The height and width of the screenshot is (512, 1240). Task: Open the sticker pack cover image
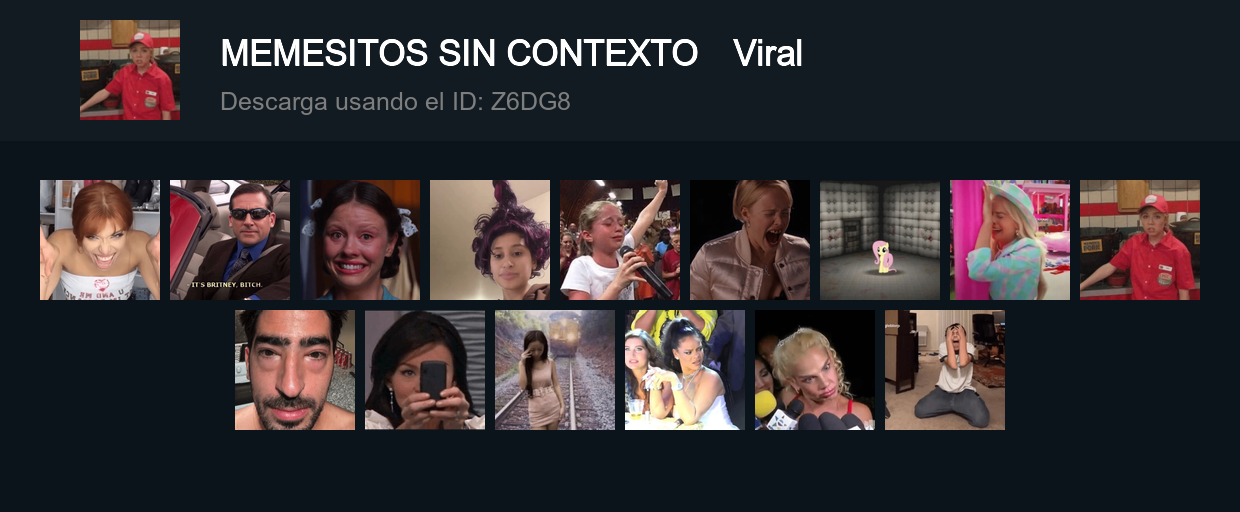130,70
